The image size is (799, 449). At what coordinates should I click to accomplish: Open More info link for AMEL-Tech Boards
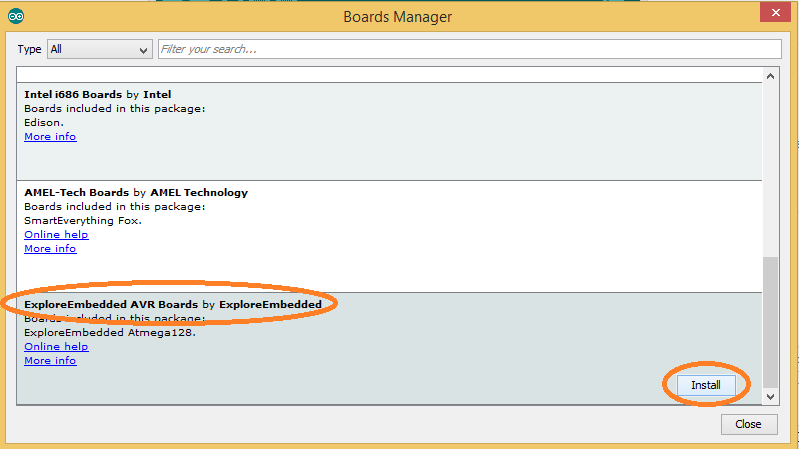pos(50,249)
